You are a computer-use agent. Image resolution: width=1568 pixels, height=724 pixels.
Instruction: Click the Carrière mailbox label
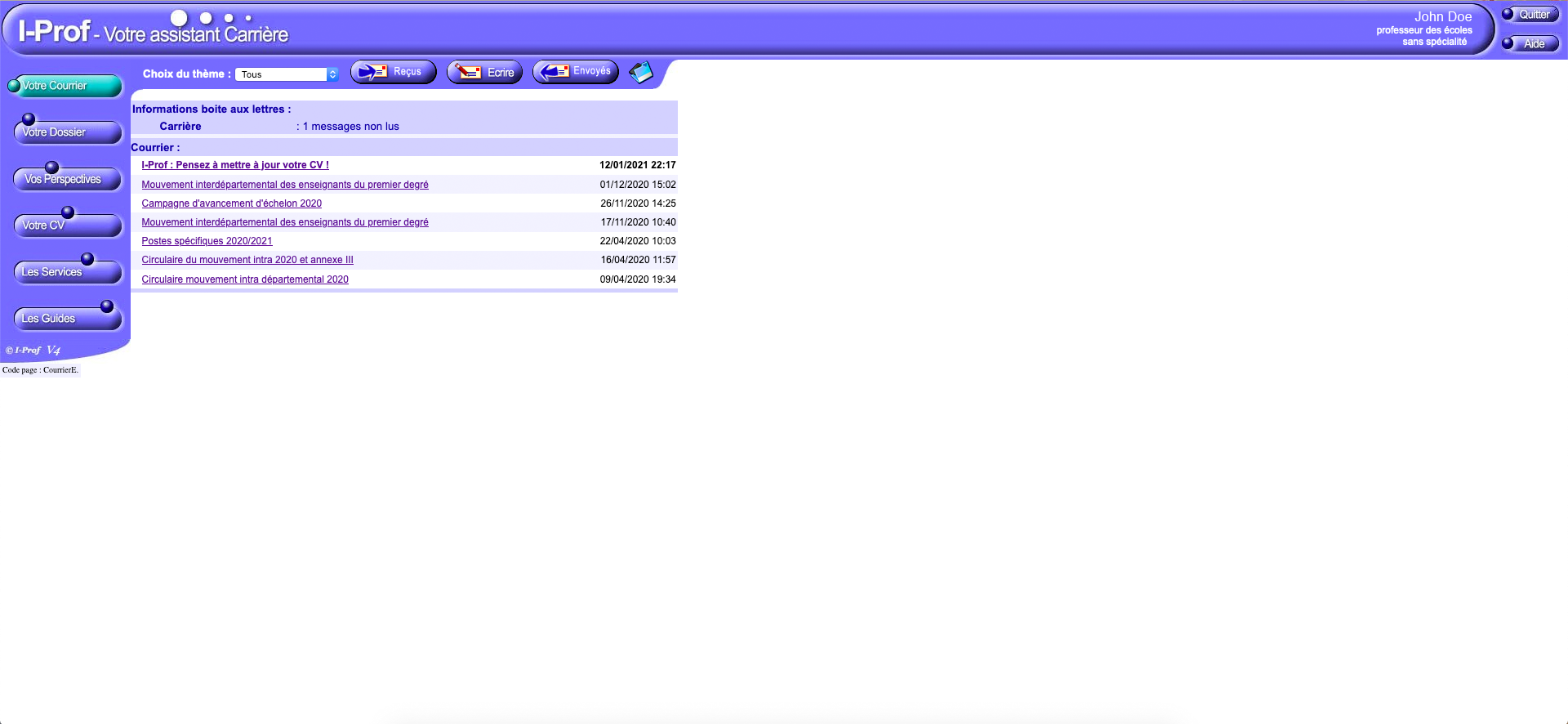click(180, 127)
